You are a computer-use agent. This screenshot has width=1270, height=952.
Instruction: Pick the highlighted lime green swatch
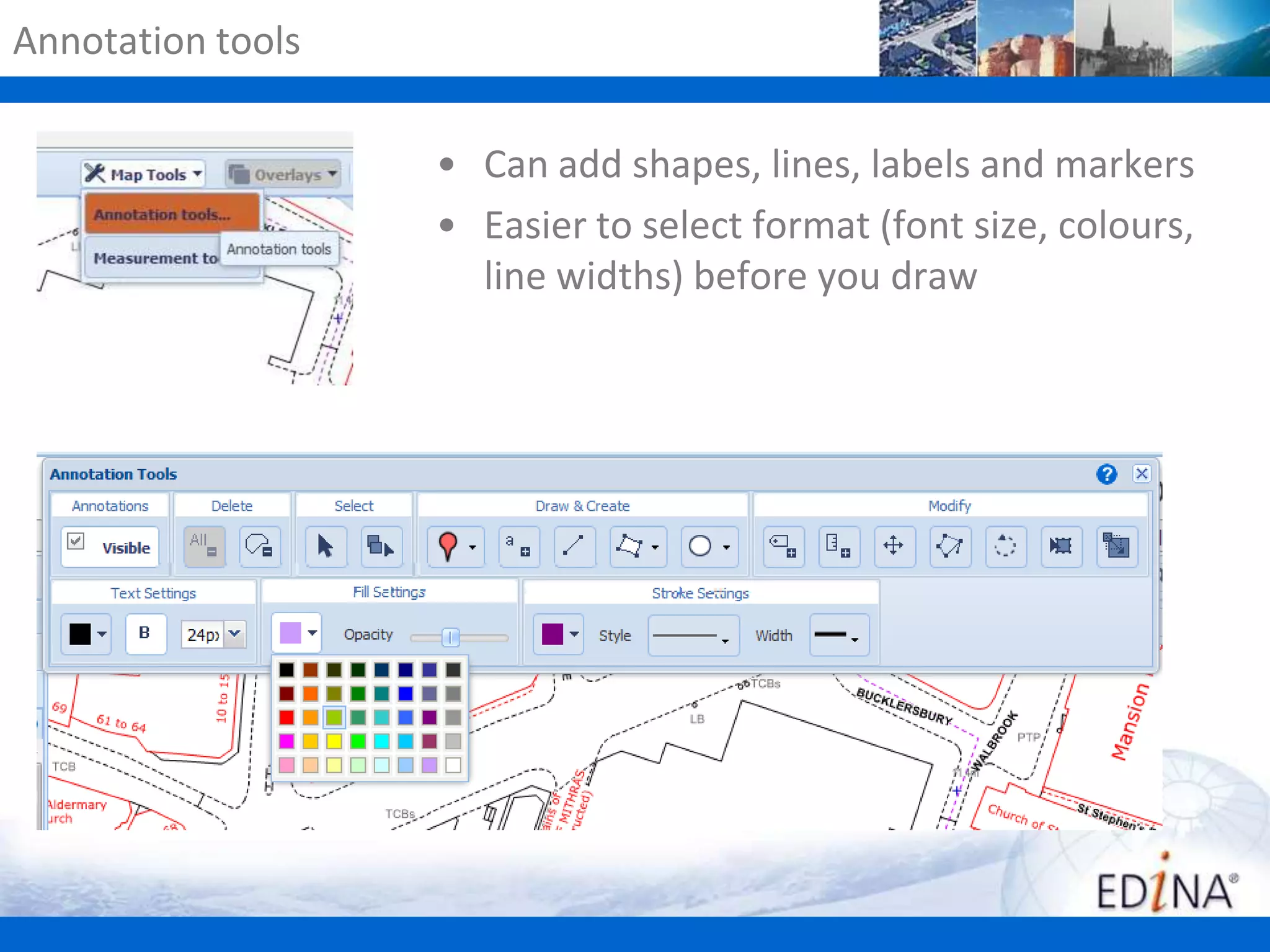point(334,718)
